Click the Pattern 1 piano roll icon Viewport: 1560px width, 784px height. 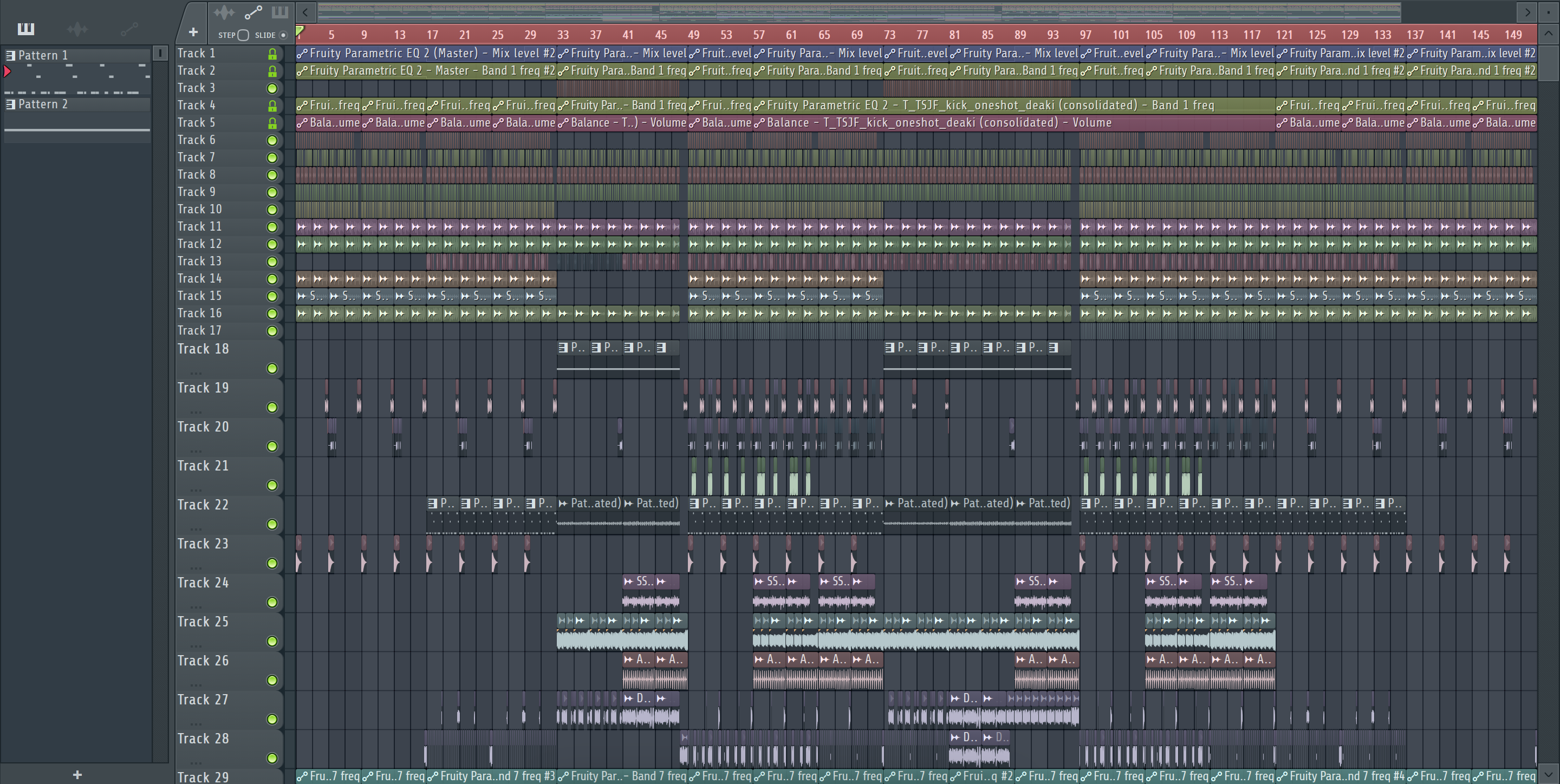point(10,55)
